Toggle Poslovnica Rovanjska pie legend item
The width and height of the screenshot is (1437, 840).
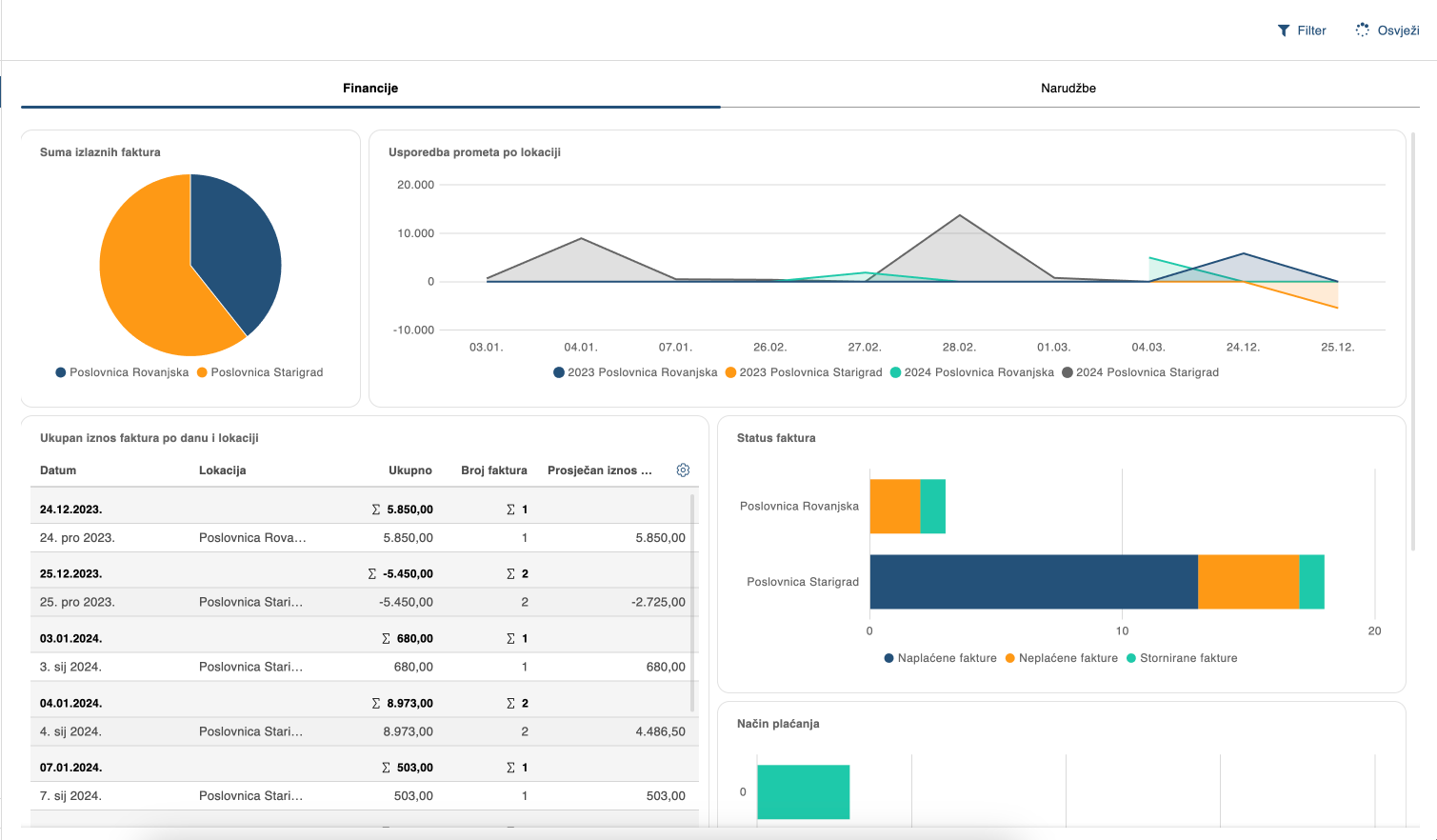pyautogui.click(x=122, y=372)
